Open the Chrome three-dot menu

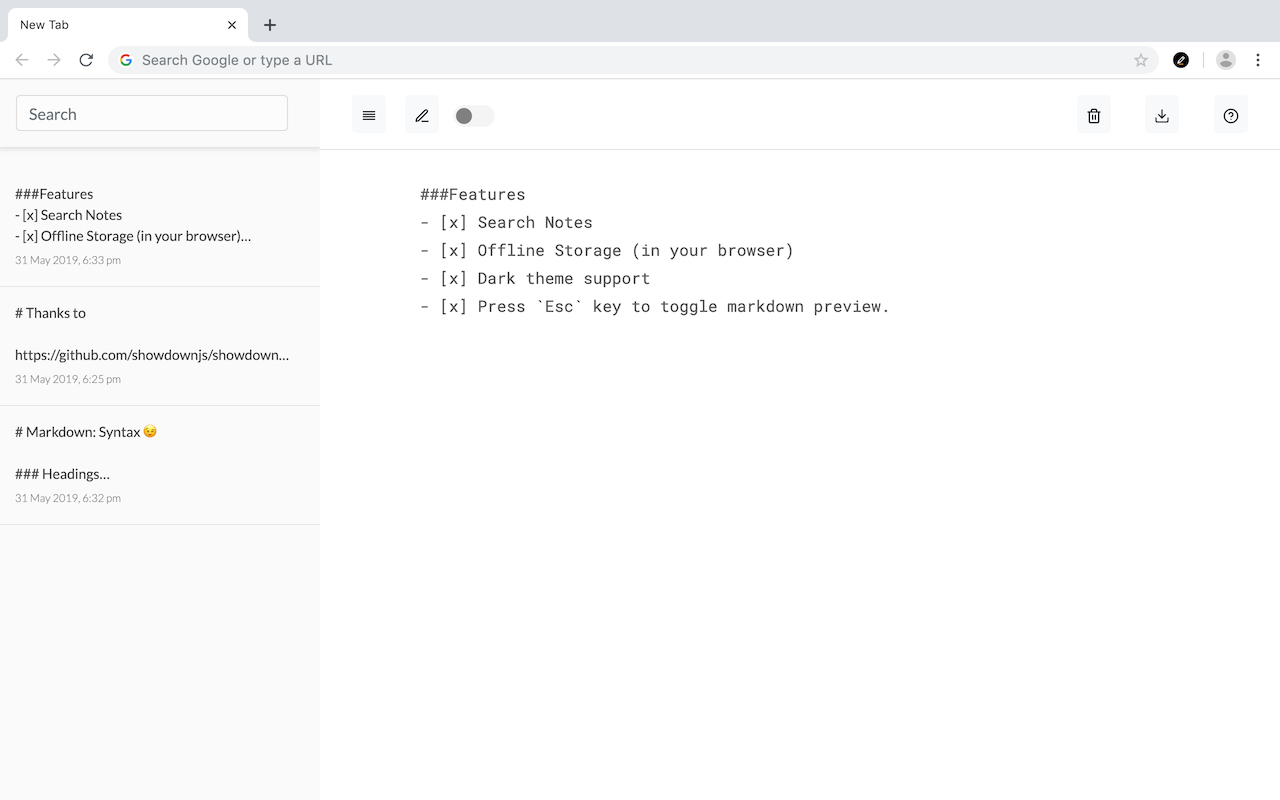(1258, 60)
